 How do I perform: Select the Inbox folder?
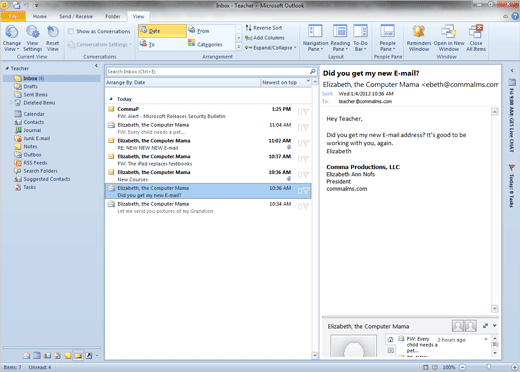[x=52, y=78]
